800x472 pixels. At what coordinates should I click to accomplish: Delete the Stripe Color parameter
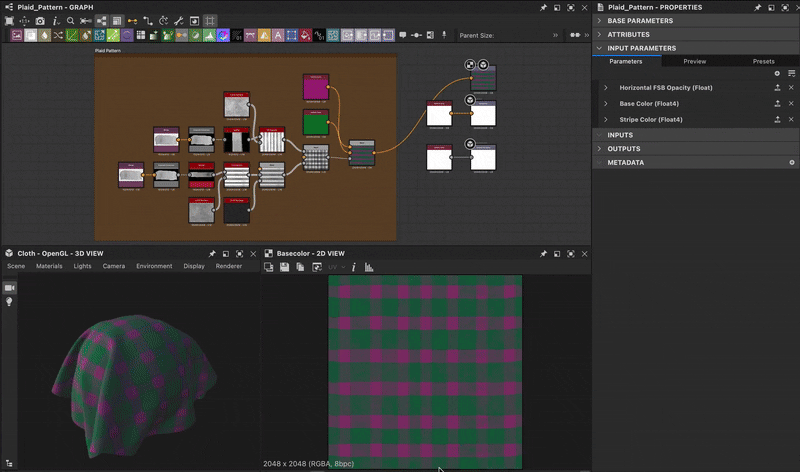click(x=791, y=119)
